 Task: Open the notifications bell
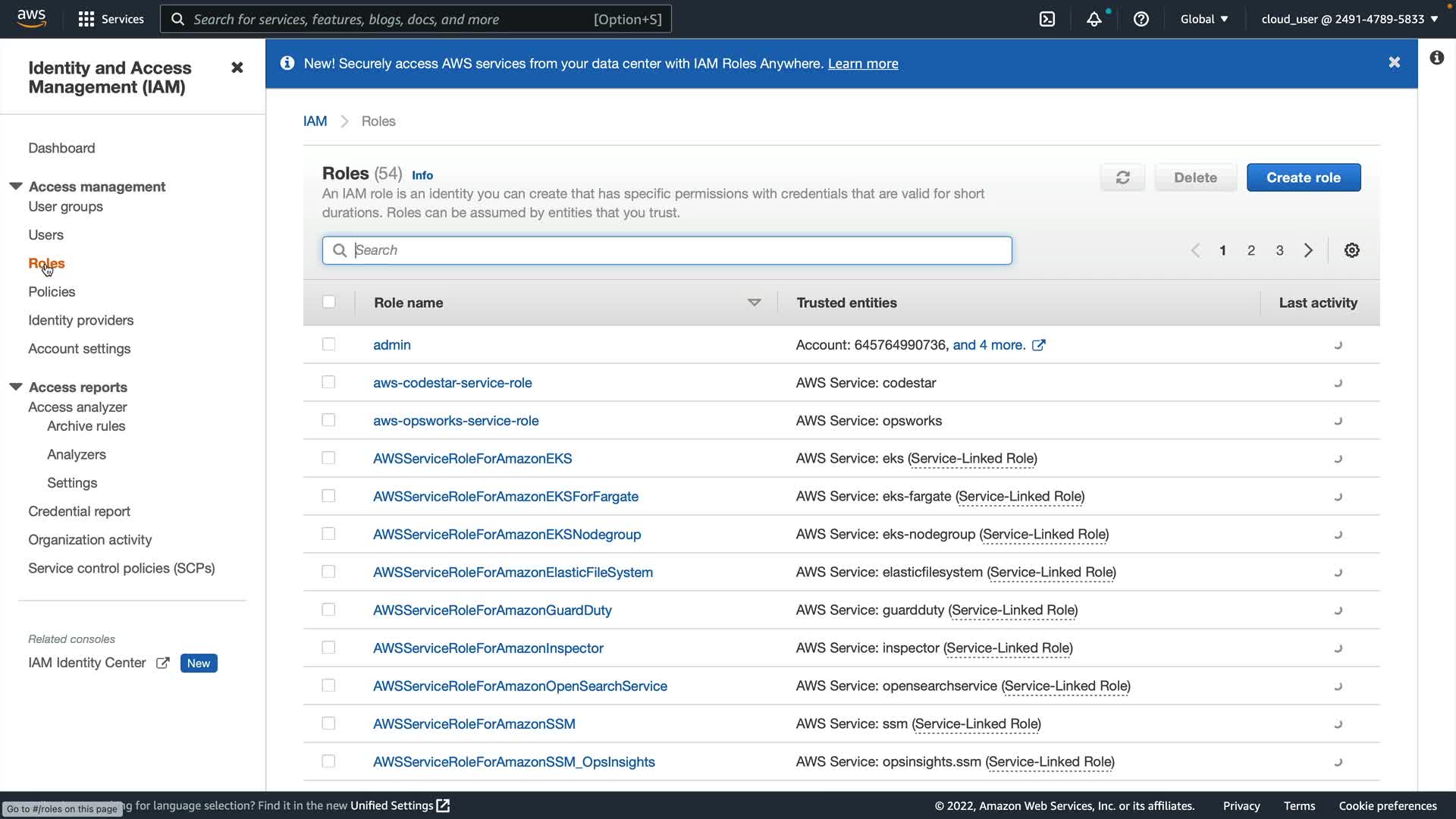(x=1094, y=19)
